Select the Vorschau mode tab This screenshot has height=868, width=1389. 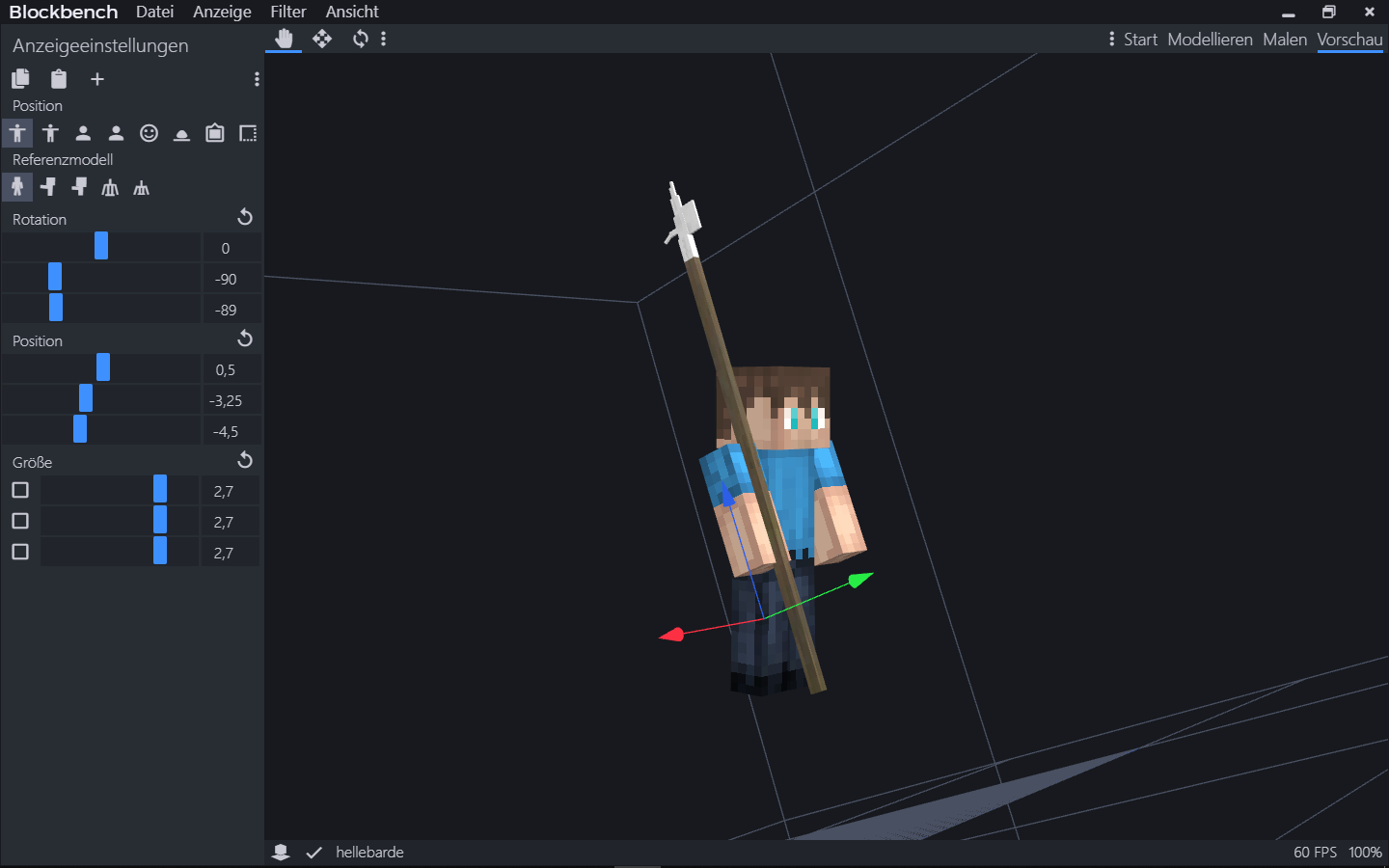[1349, 40]
